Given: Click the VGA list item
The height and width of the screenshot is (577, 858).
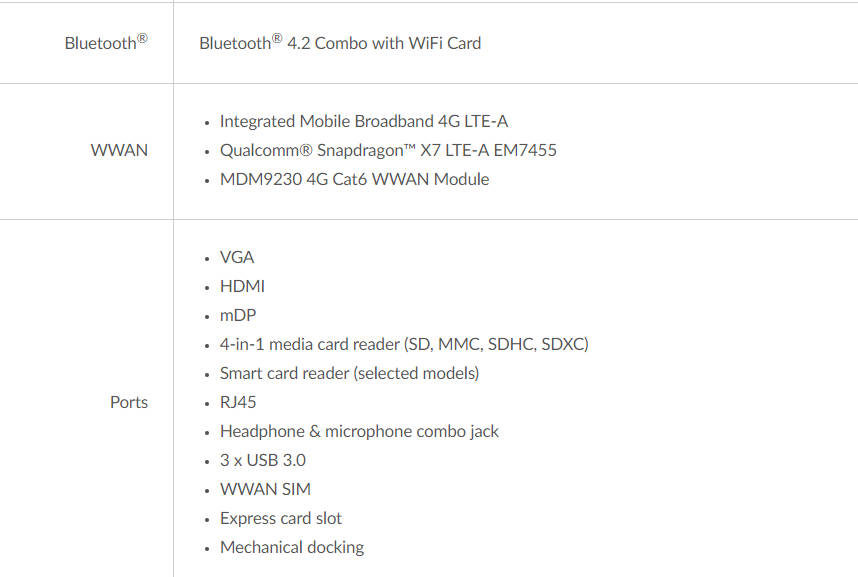Looking at the screenshot, I should pos(237,257).
